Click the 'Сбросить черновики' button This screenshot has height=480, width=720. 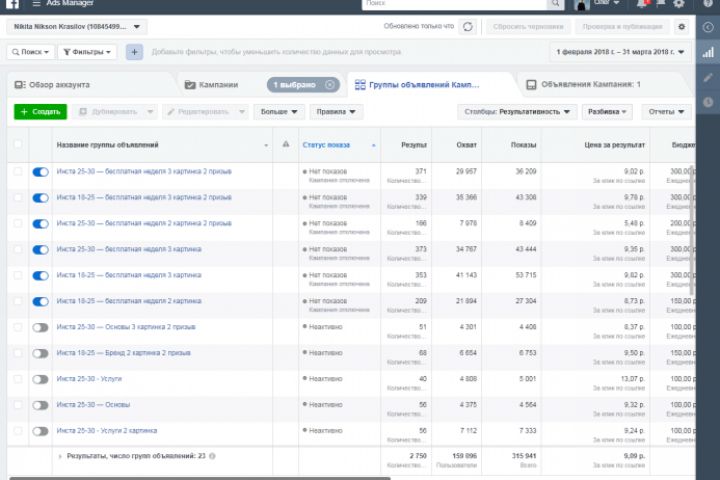[x=528, y=27]
